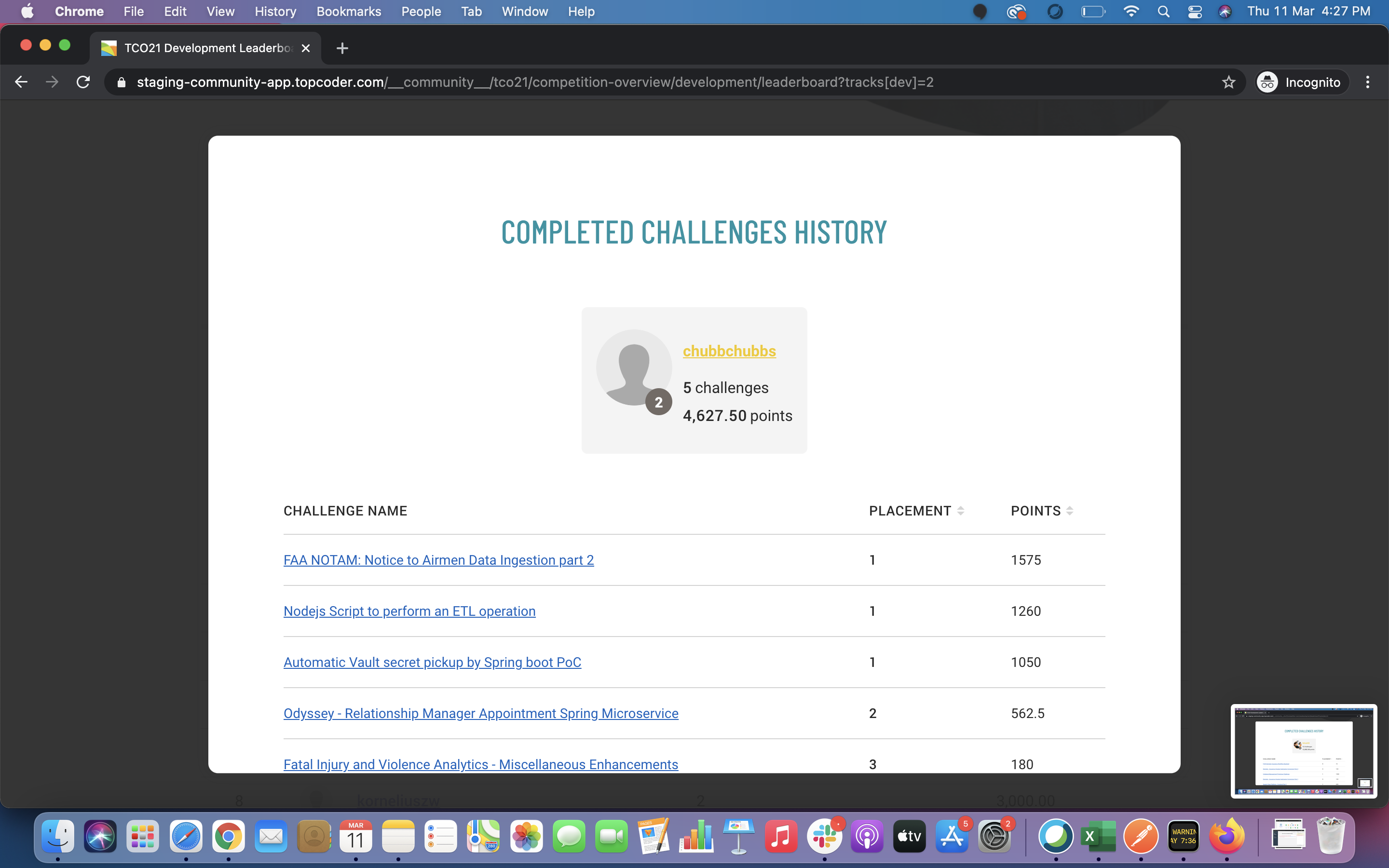1389x868 pixels.
Task: Open Slack from the Dock
Action: (824, 837)
